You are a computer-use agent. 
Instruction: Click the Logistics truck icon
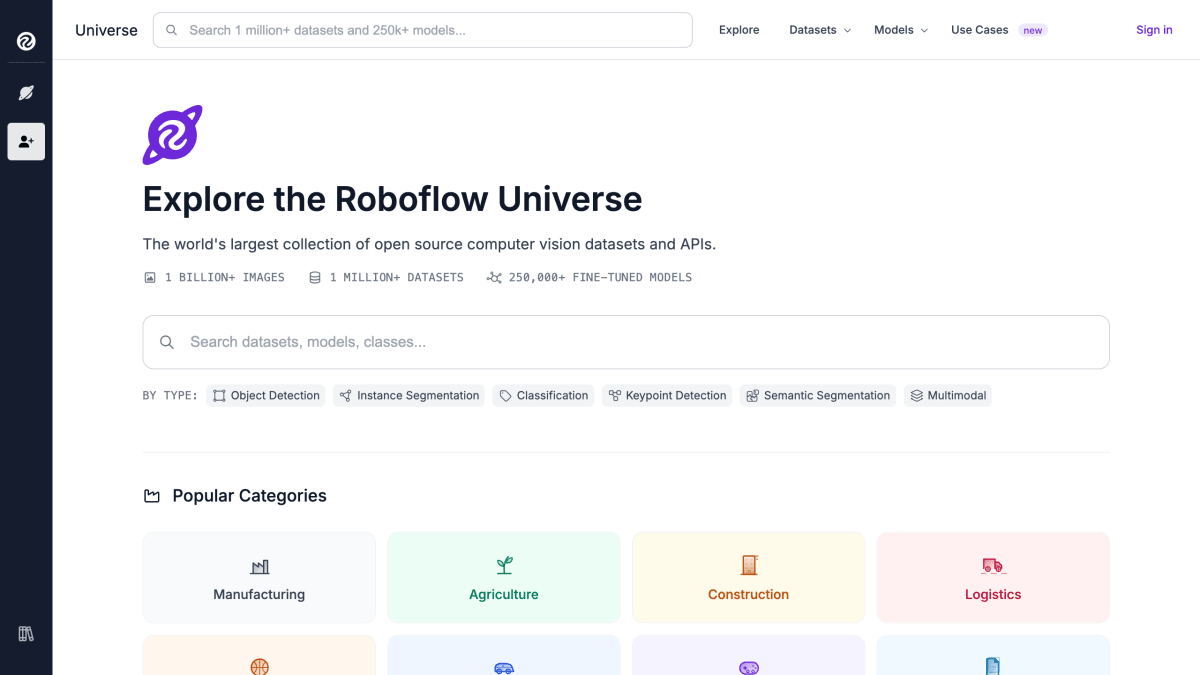pos(993,566)
